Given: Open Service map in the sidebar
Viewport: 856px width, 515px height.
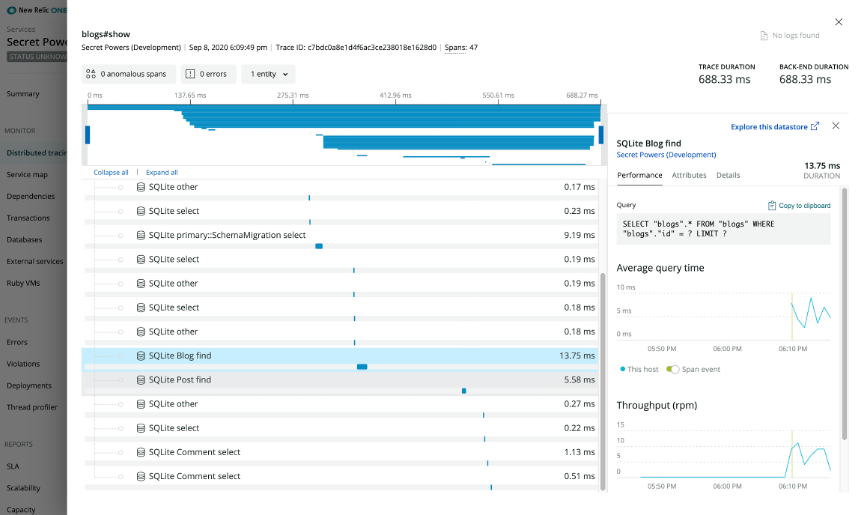Looking at the screenshot, I should 27,174.
